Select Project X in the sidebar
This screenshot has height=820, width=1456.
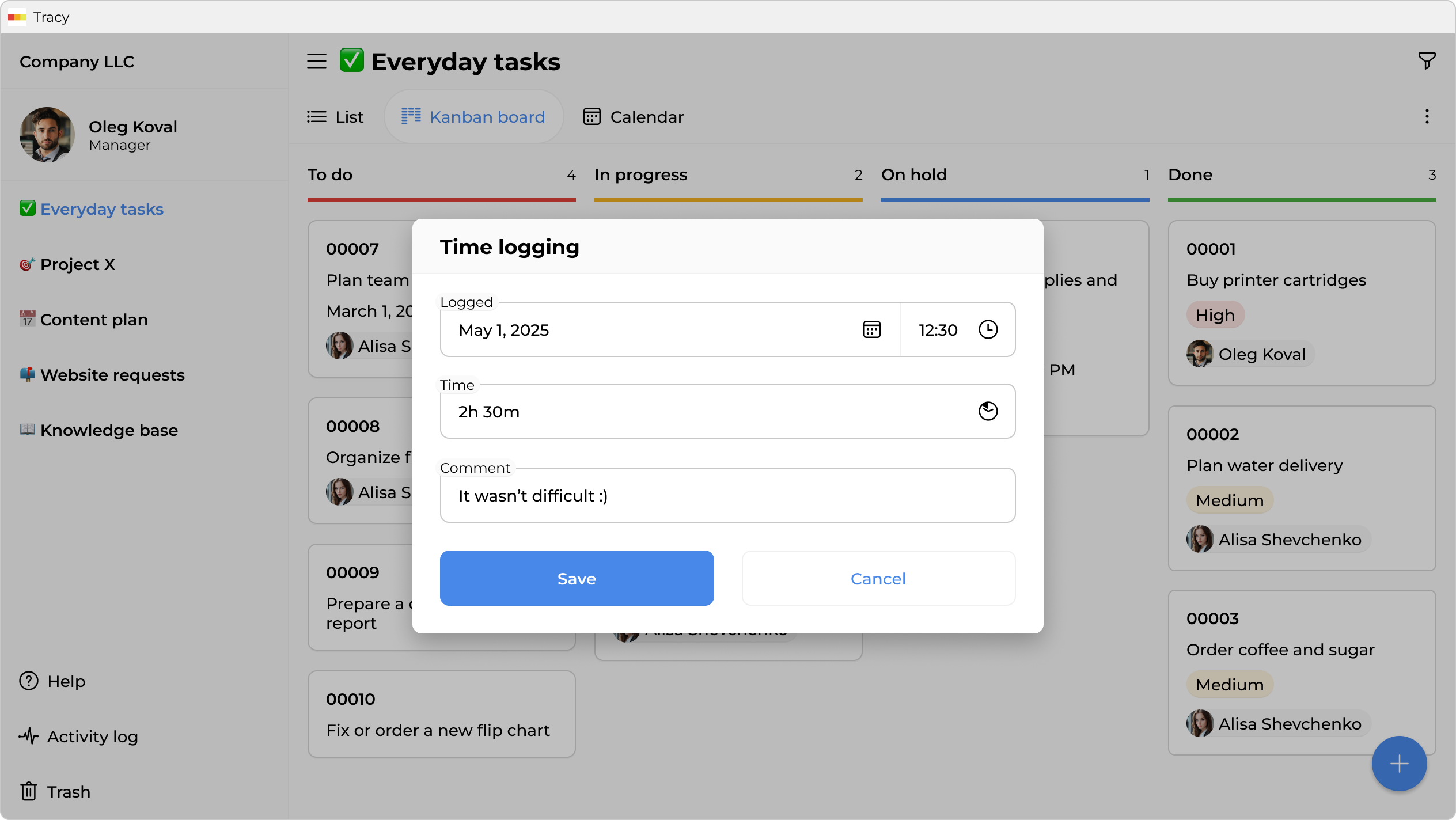(x=78, y=264)
